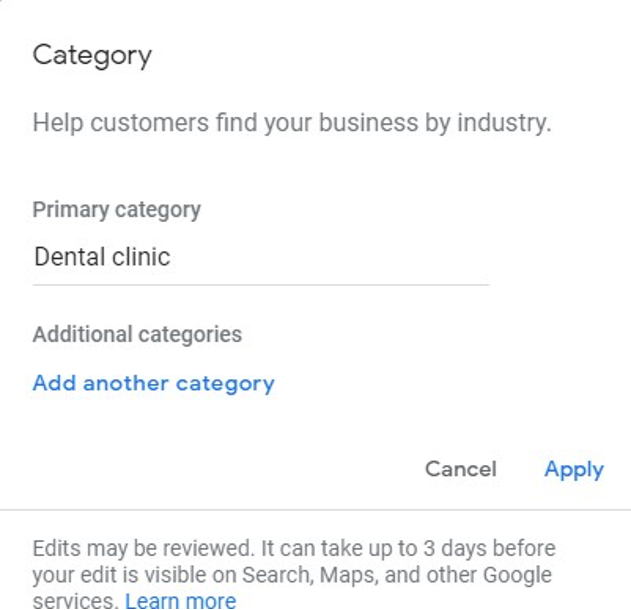Add another category
Screen dimensions: 631x610
tap(153, 383)
